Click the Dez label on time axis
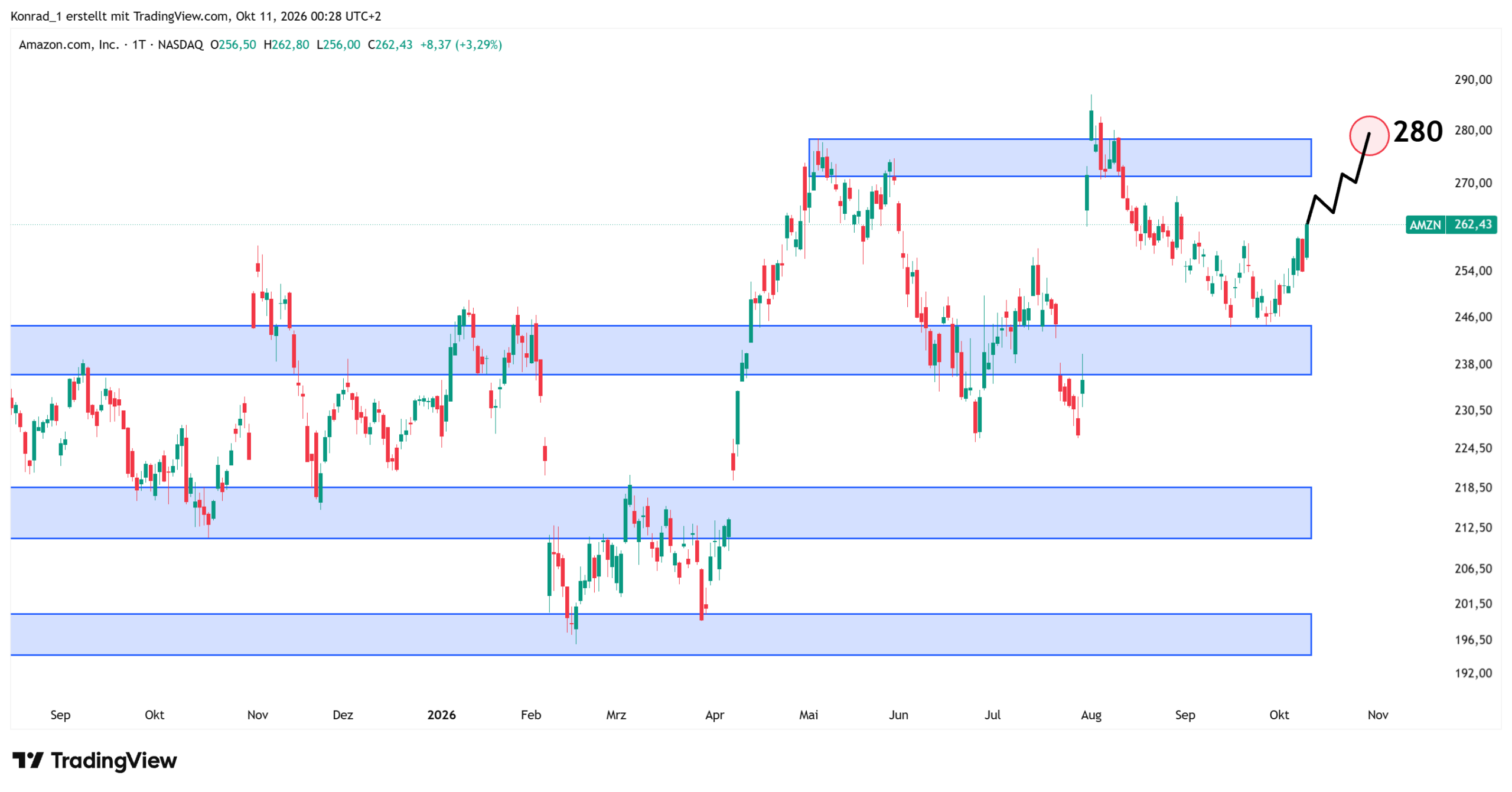Image resolution: width=1512 pixels, height=792 pixels. tap(343, 716)
